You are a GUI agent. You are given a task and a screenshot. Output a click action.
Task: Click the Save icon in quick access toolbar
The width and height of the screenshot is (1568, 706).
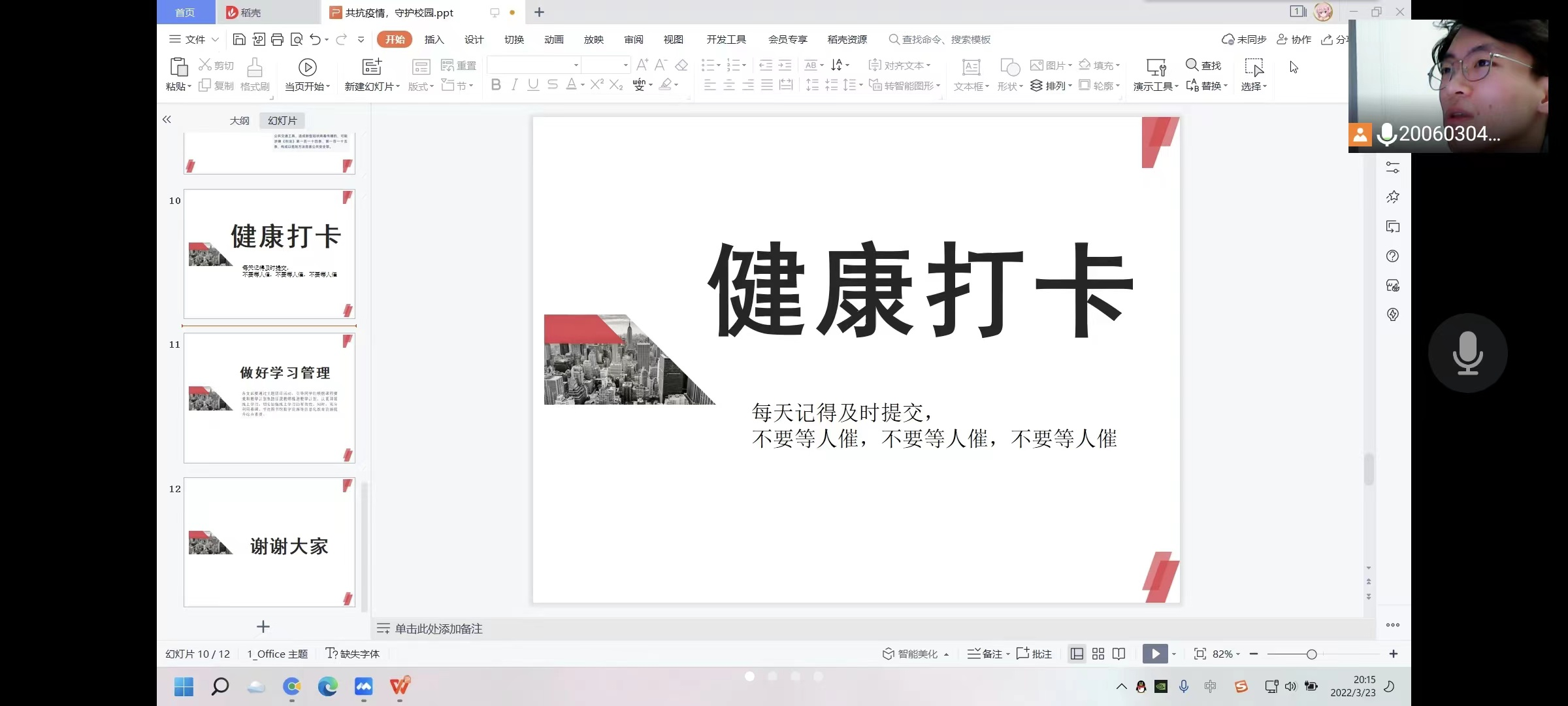coord(239,39)
